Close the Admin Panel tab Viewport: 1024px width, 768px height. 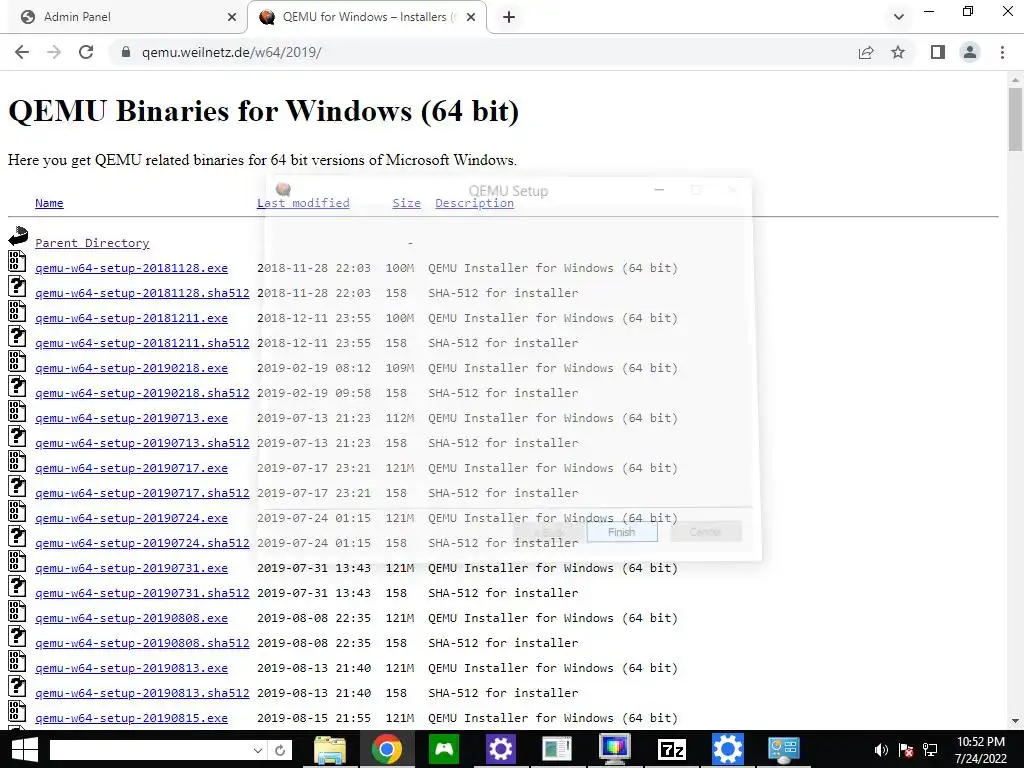click(x=231, y=17)
